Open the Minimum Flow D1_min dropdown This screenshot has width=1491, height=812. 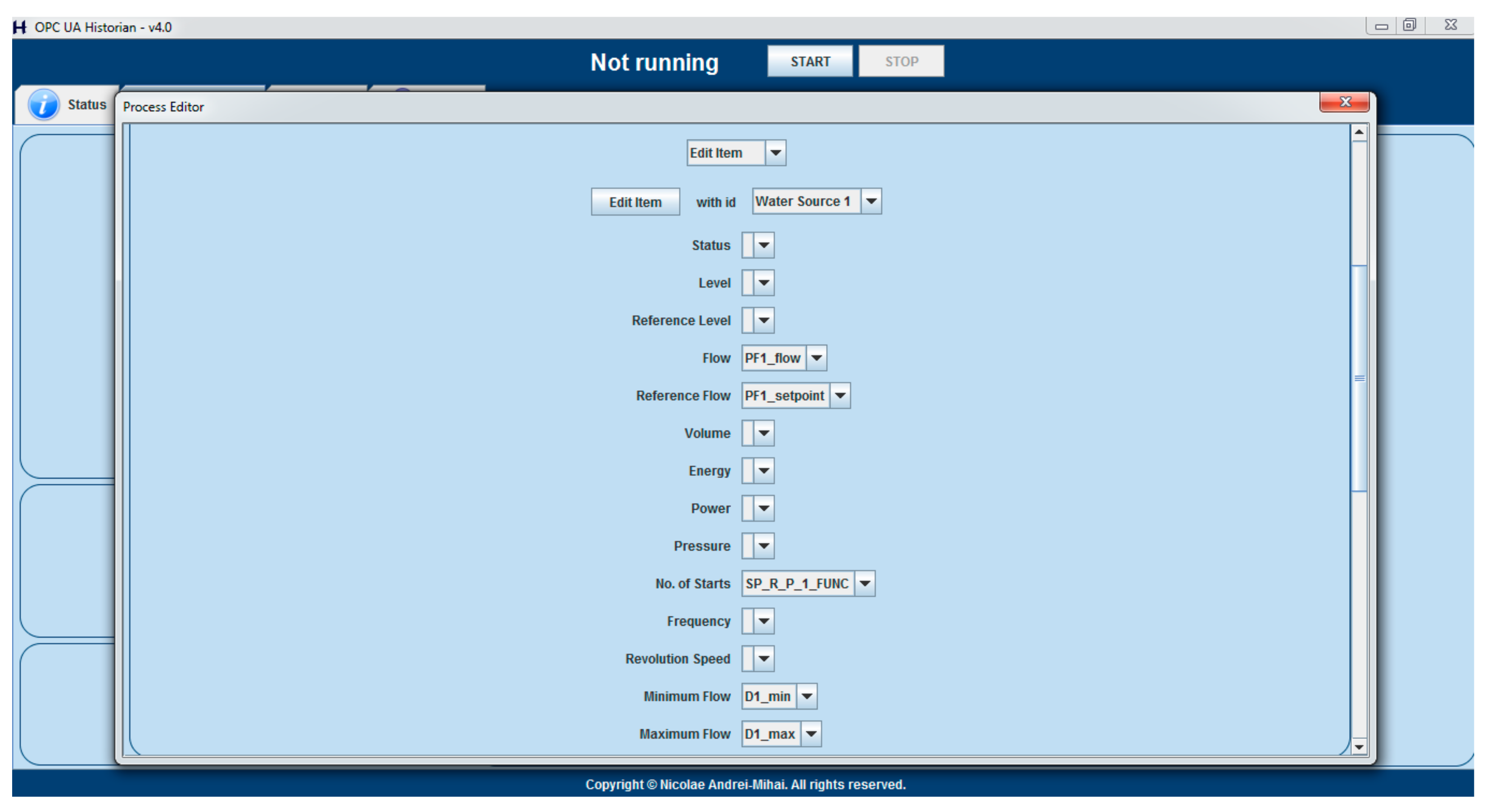806,696
